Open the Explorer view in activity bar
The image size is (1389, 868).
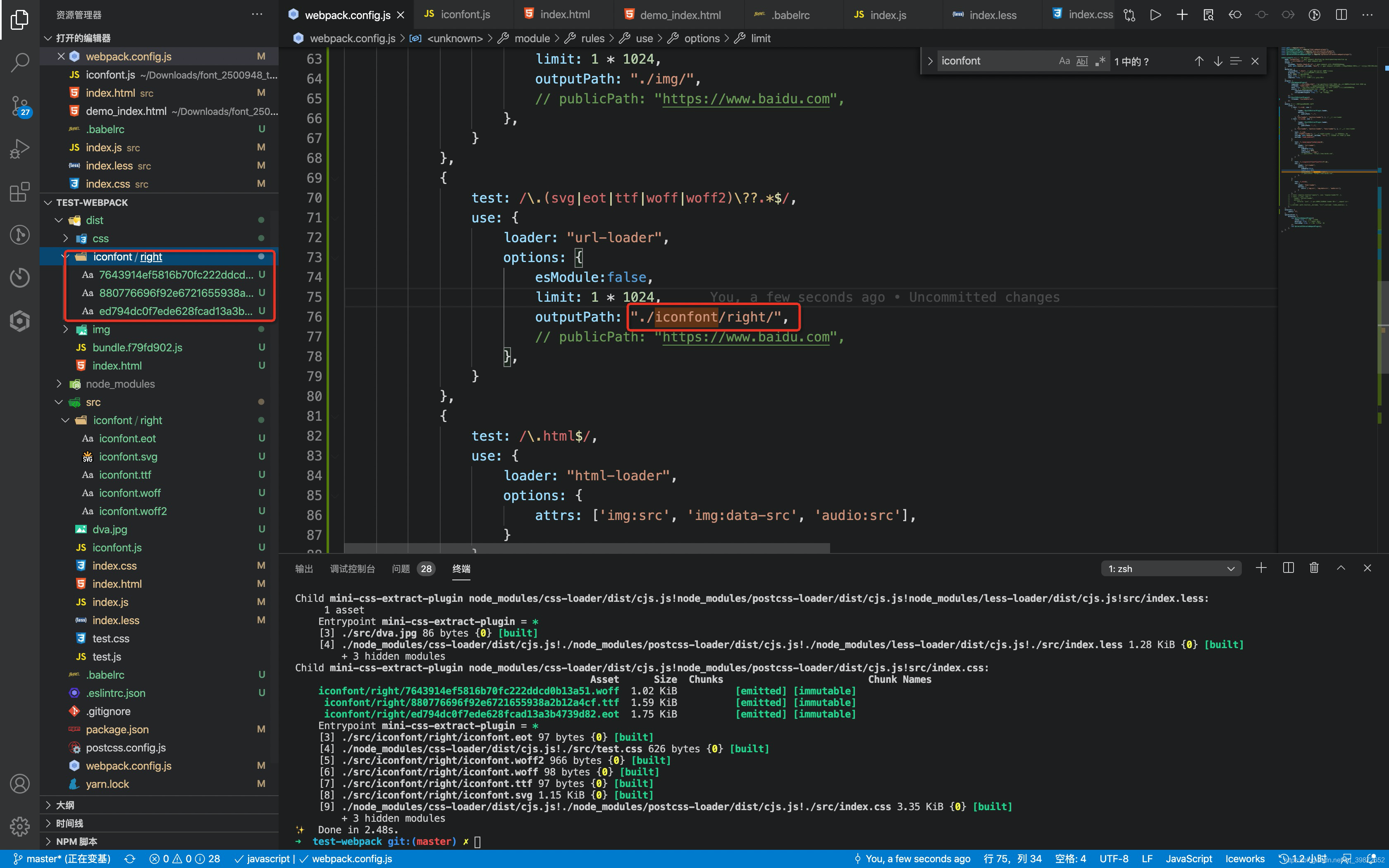(x=19, y=20)
